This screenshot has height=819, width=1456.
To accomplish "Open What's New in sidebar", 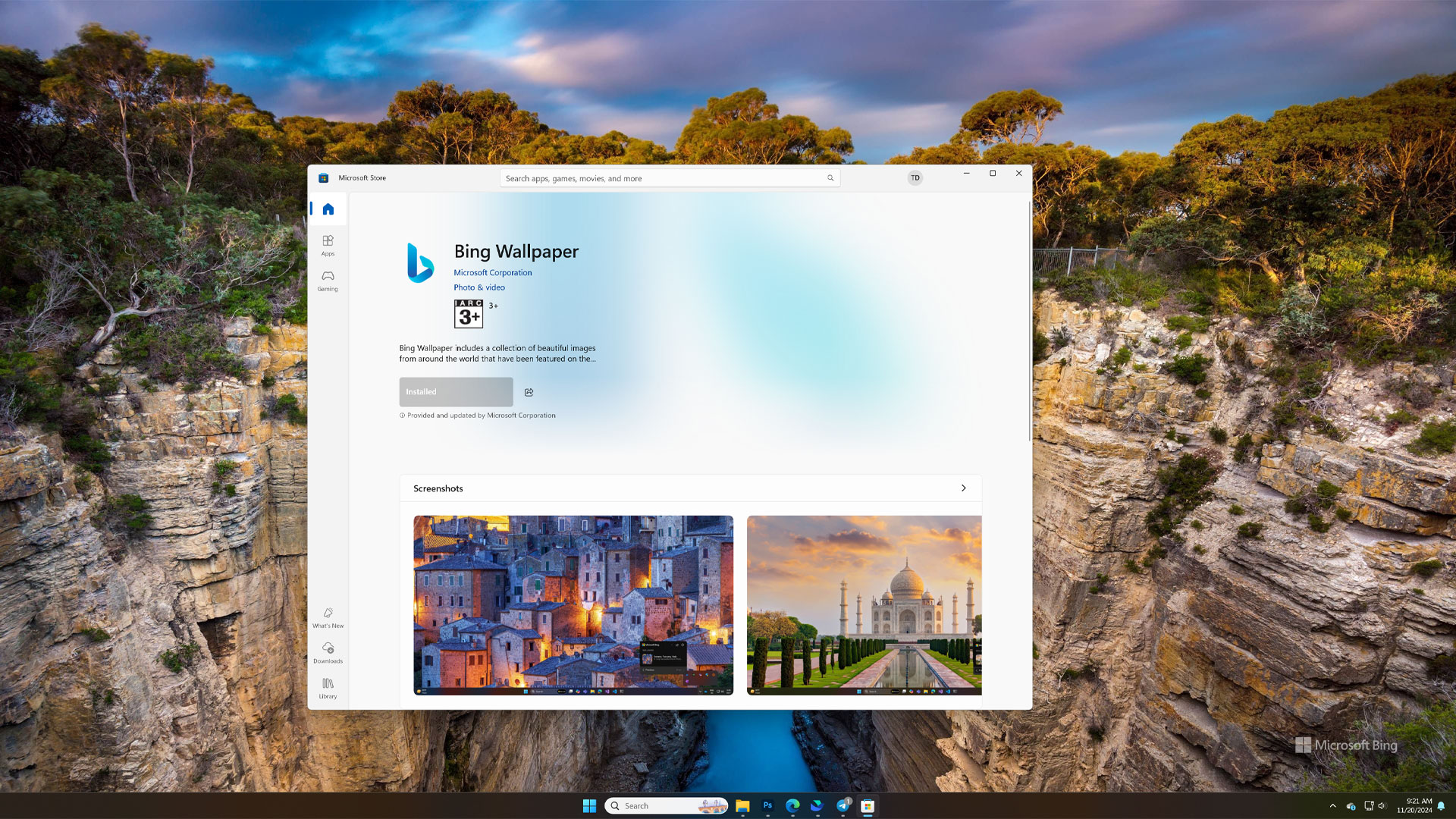I will [328, 618].
